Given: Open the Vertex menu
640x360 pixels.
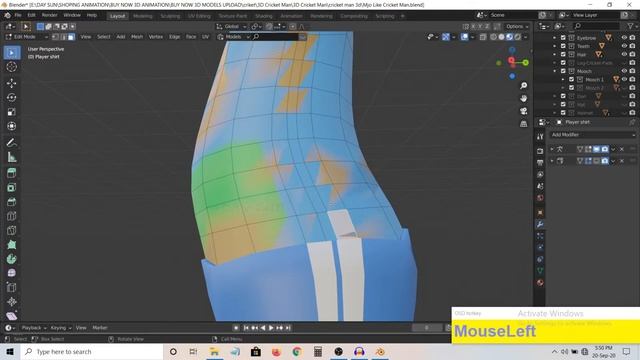Looking at the screenshot, I should [156, 37].
